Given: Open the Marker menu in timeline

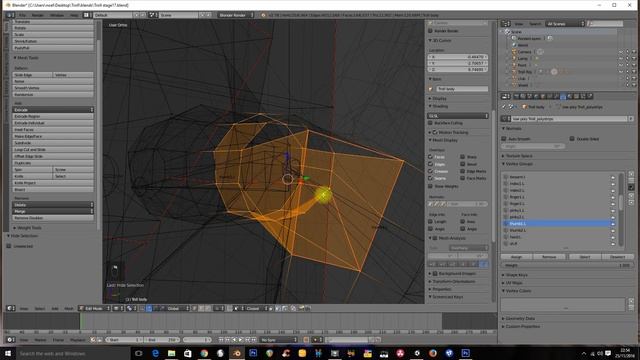Looking at the screenshot, I should [x=40, y=340].
